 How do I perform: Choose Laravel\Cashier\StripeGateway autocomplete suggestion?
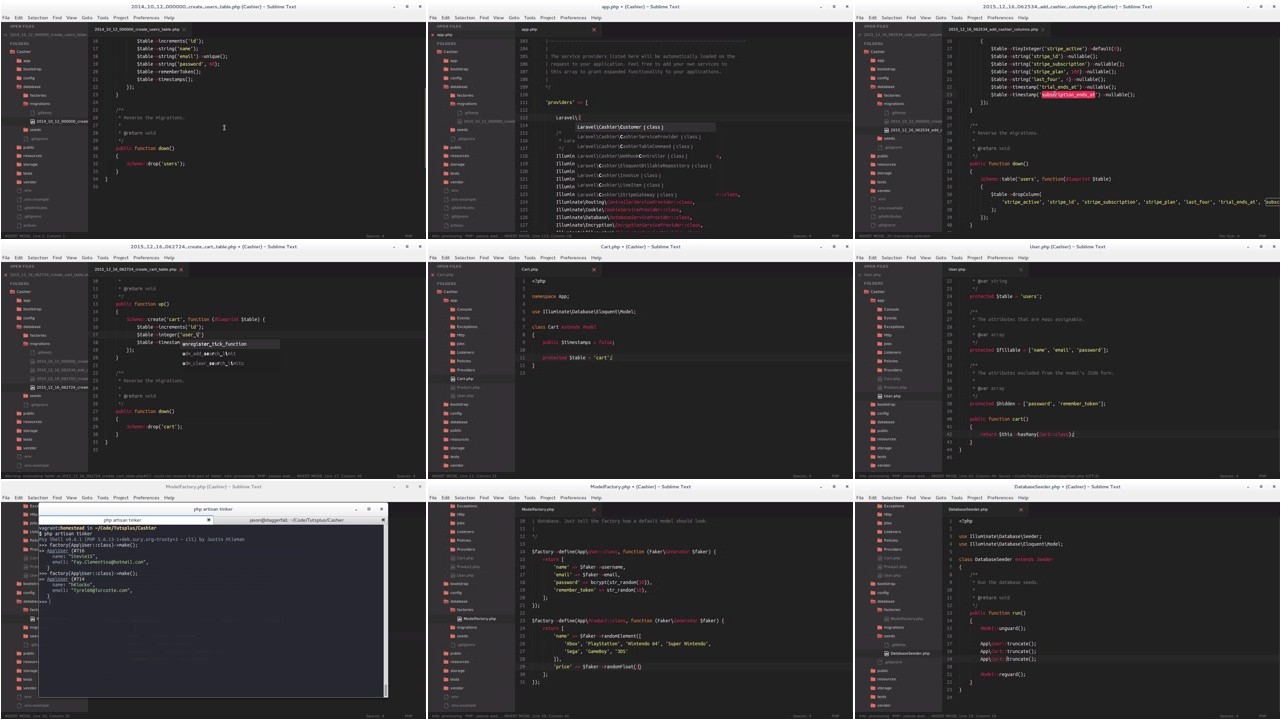pyautogui.click(x=645, y=194)
